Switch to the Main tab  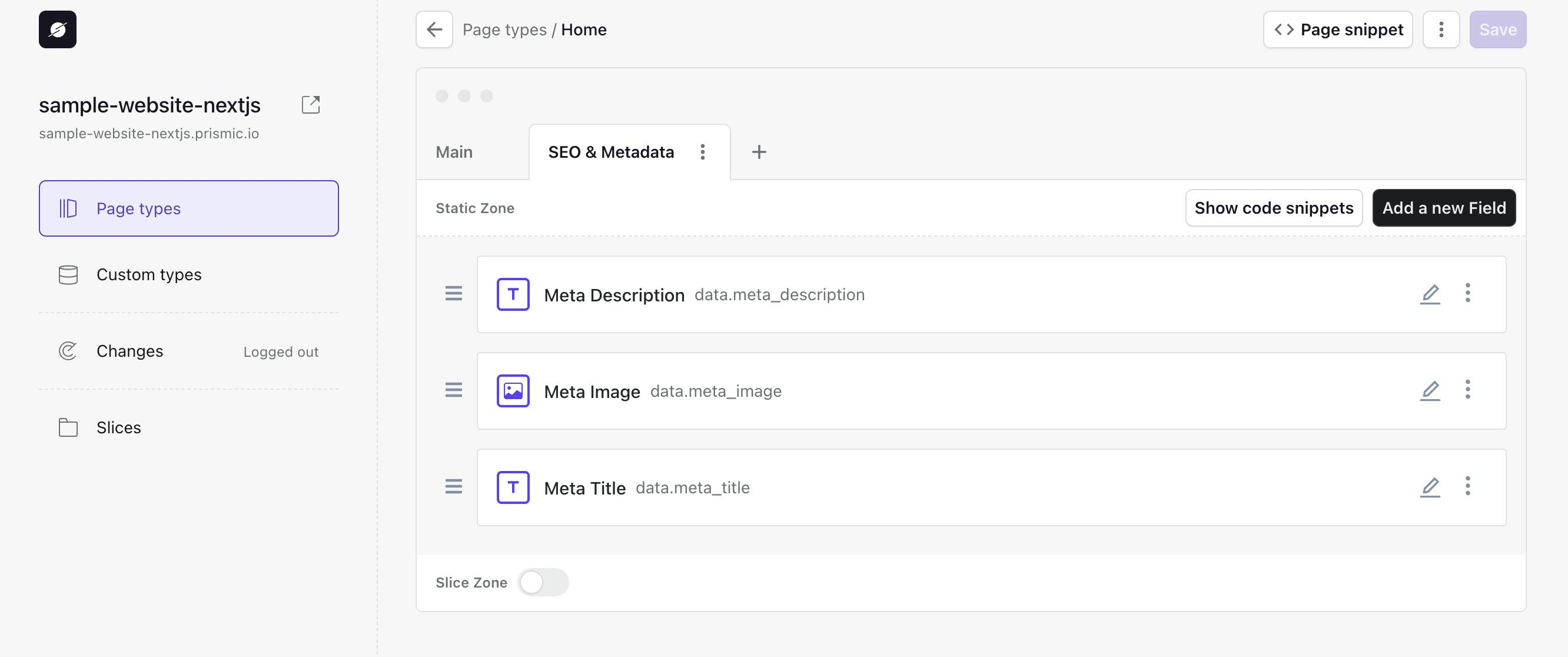point(454,151)
